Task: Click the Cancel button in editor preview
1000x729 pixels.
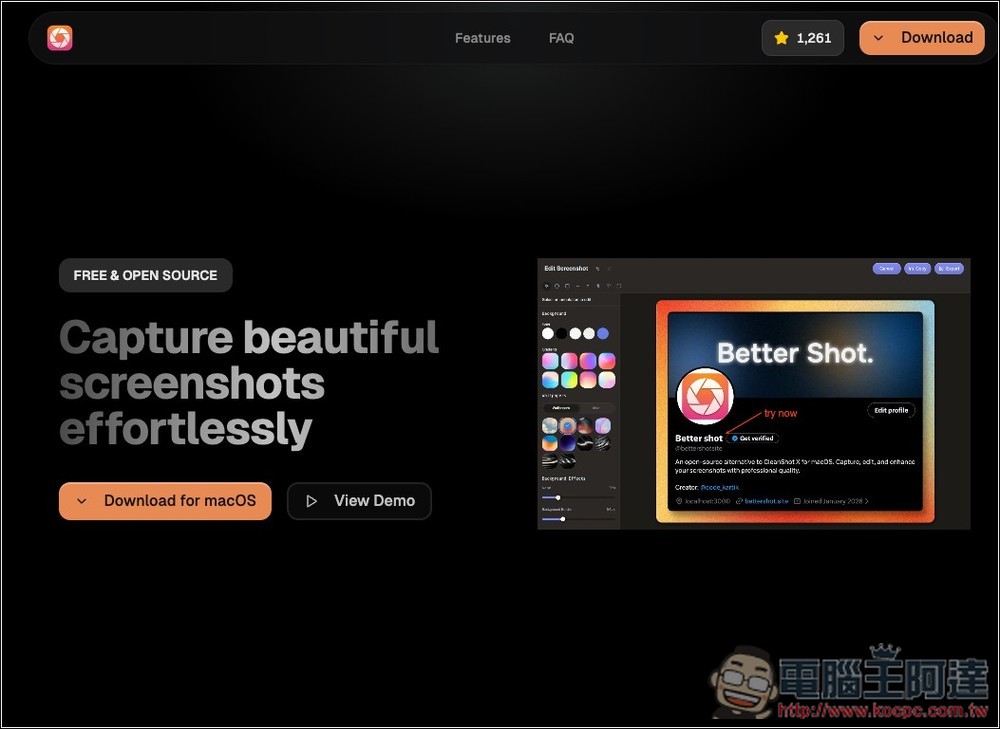Action: click(x=886, y=268)
